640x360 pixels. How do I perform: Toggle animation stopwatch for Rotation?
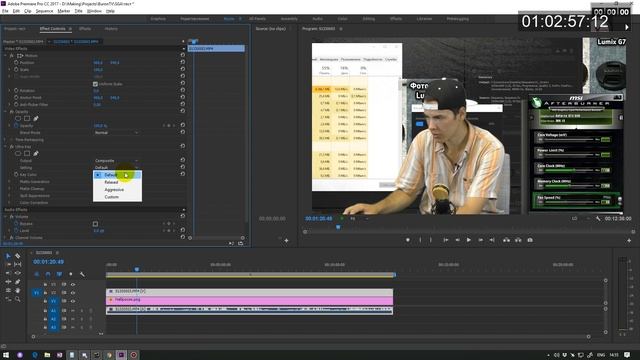coord(16,91)
